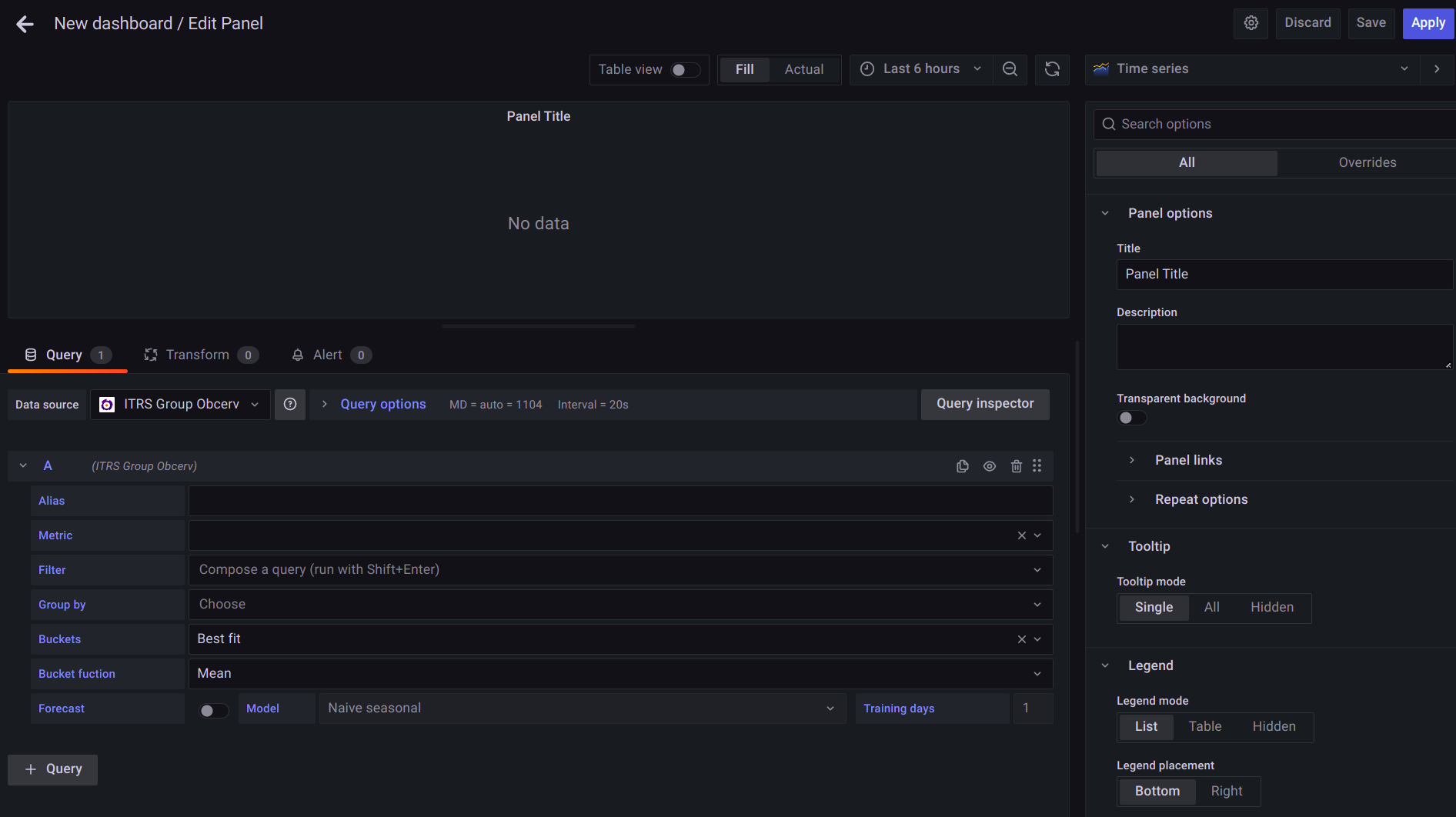Click the Query database icon
Viewport: 1456px width, 817px height.
tap(31, 355)
